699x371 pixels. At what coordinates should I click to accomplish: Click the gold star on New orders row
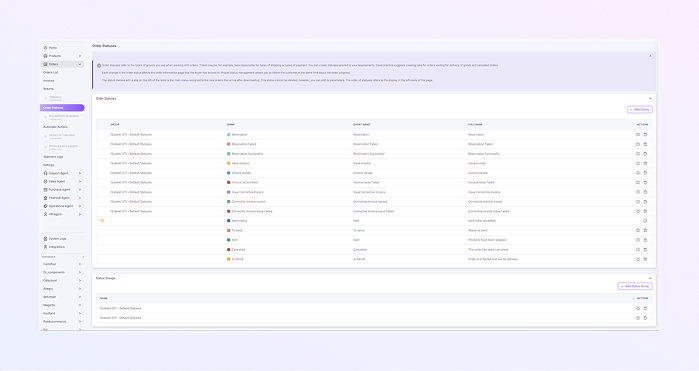(102, 221)
